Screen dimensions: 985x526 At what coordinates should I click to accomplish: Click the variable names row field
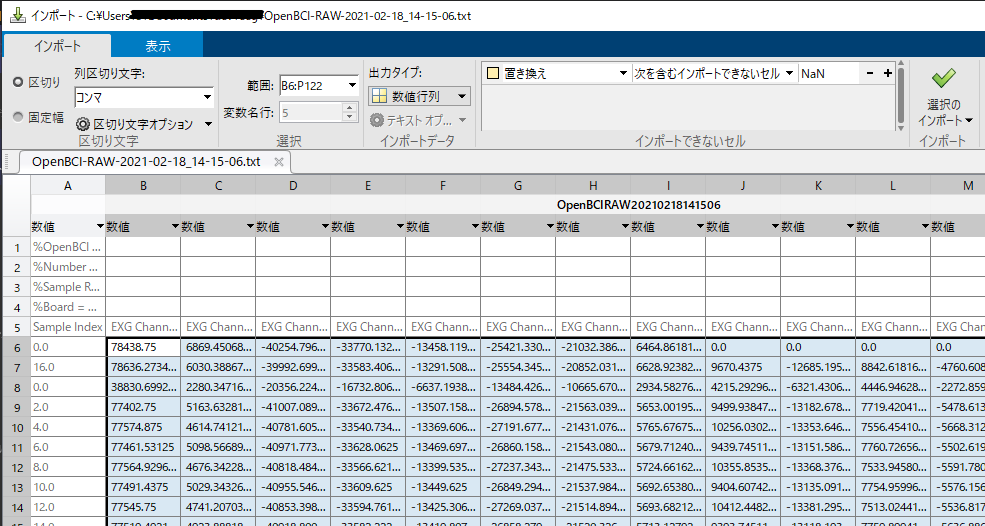pyautogui.click(x=311, y=113)
